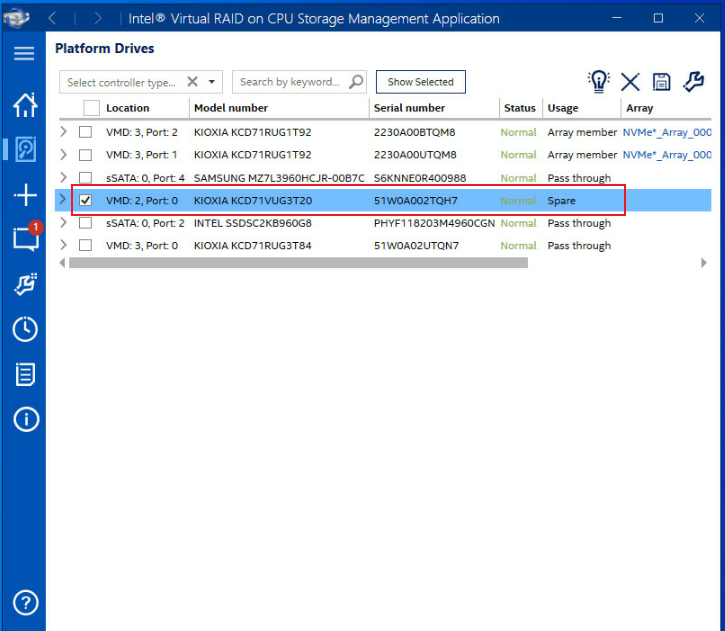This screenshot has width=725, height=631.
Task: Sort by the Model number column header
Action: (231, 108)
